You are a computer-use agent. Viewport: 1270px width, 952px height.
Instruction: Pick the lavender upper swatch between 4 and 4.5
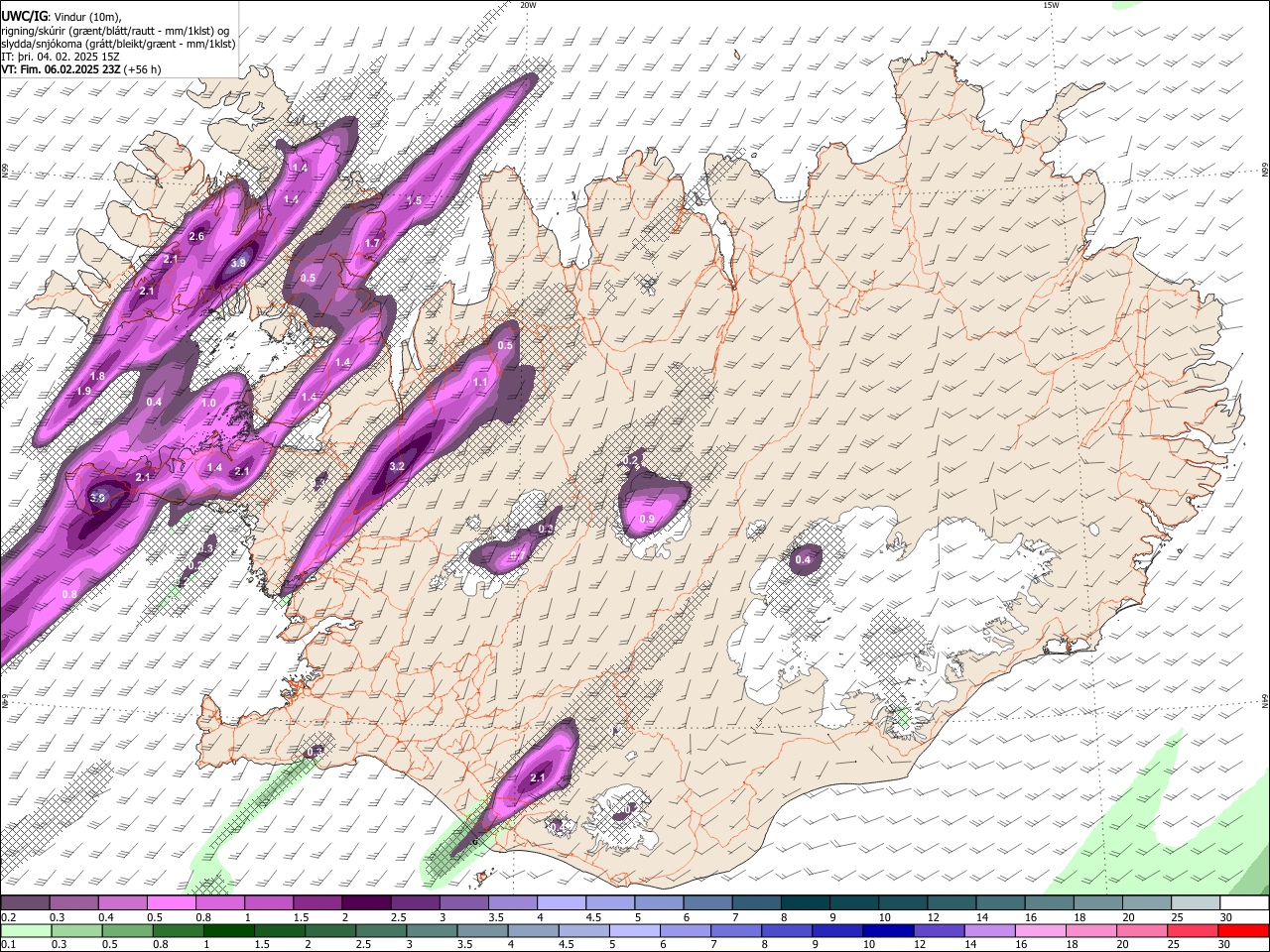pyautogui.click(x=562, y=903)
